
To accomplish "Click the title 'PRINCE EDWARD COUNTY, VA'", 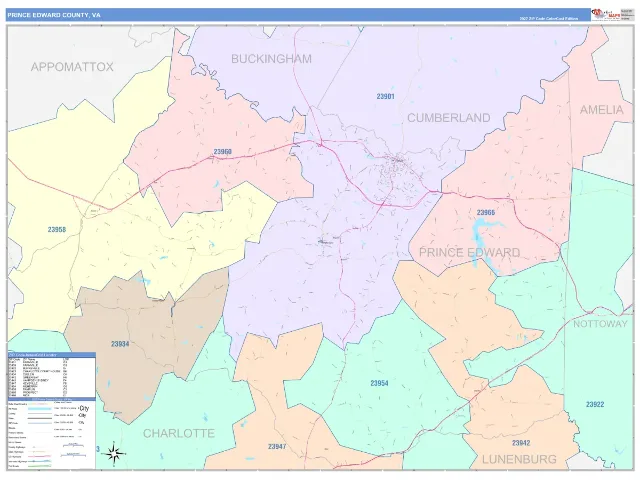I will [x=54, y=15].
